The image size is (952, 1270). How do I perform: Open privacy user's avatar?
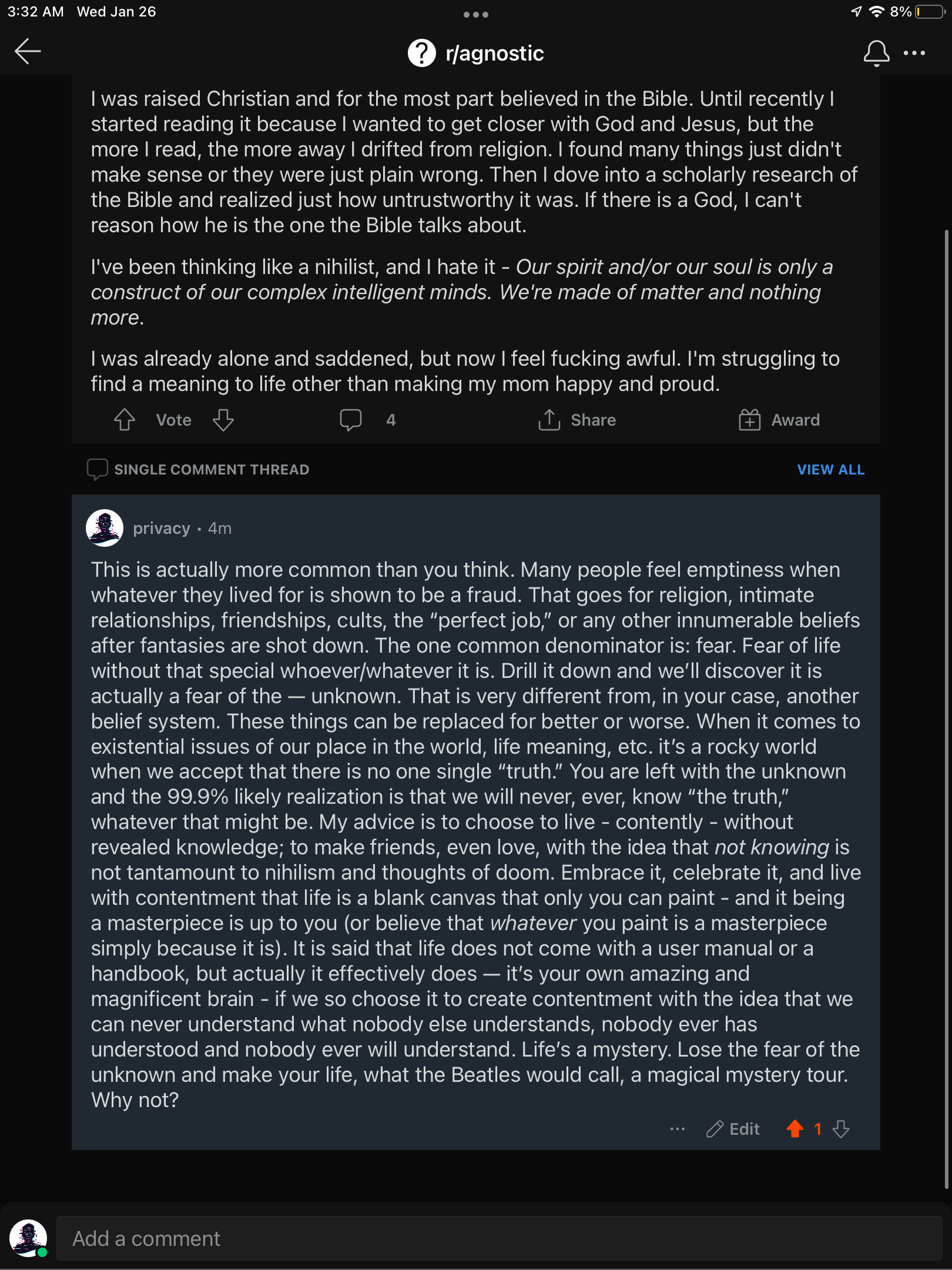(x=105, y=528)
